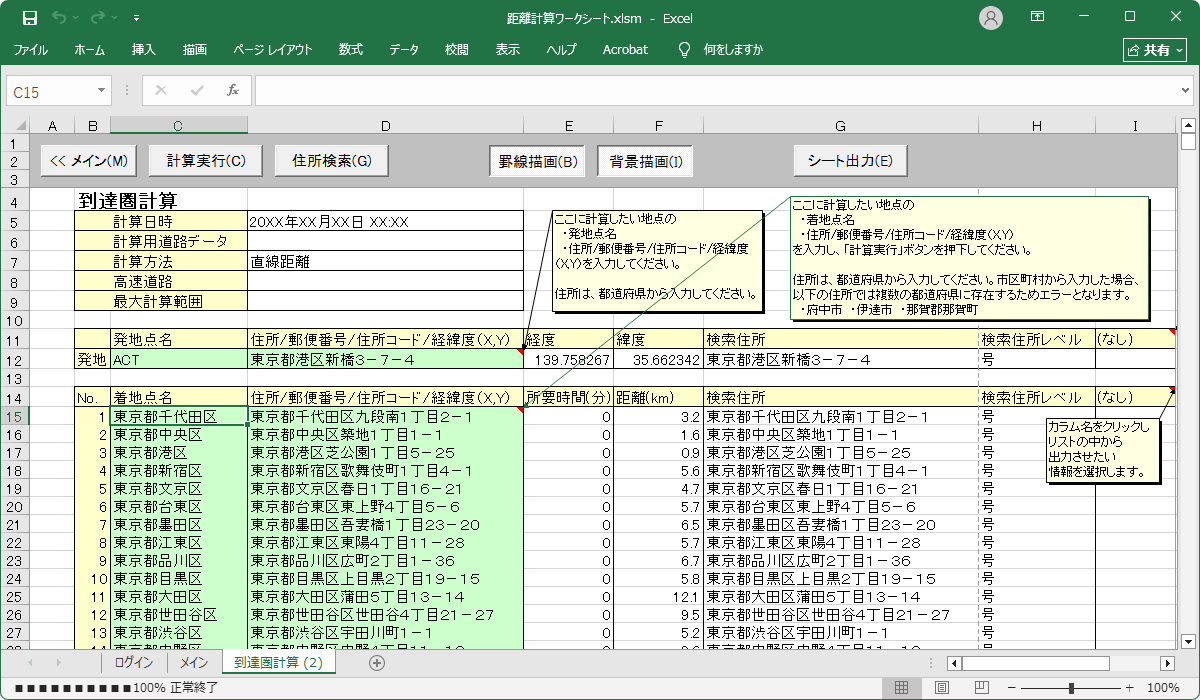Click the formula bar confirm checkmark icon

coord(197,91)
